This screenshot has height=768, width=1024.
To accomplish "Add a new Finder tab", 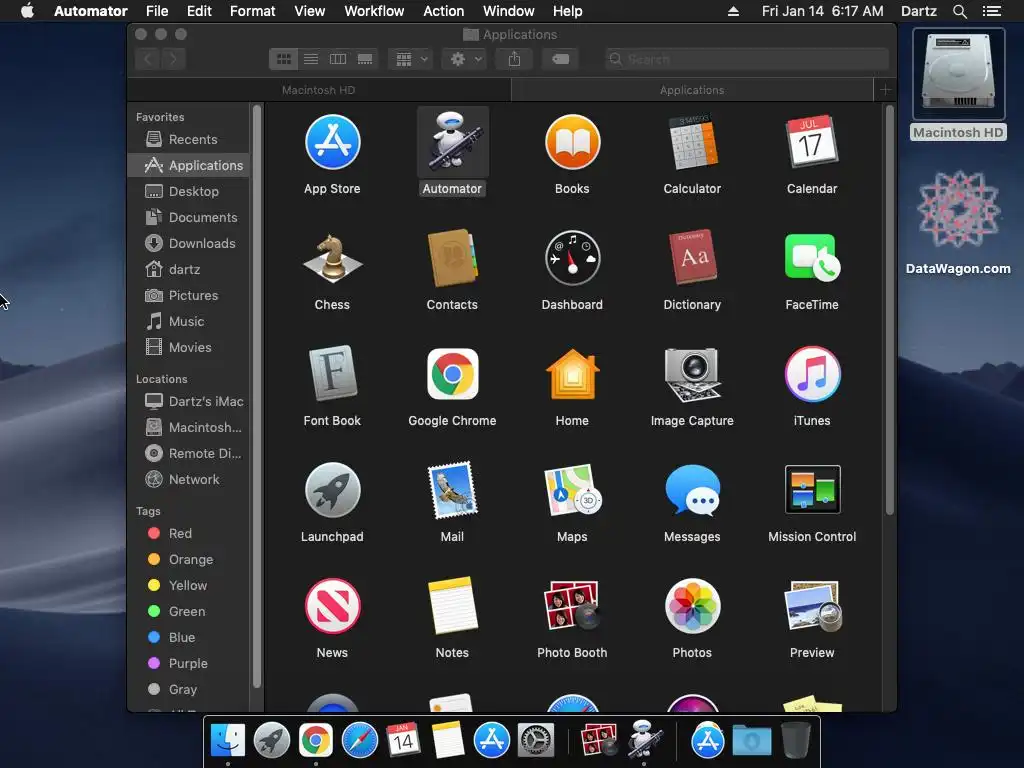I will click(x=885, y=90).
